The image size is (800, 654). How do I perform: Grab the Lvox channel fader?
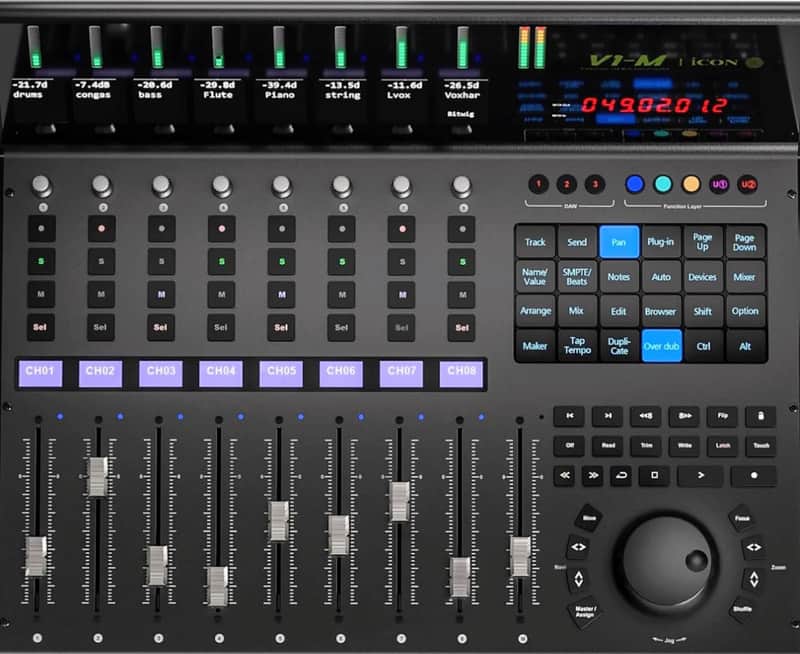(399, 501)
